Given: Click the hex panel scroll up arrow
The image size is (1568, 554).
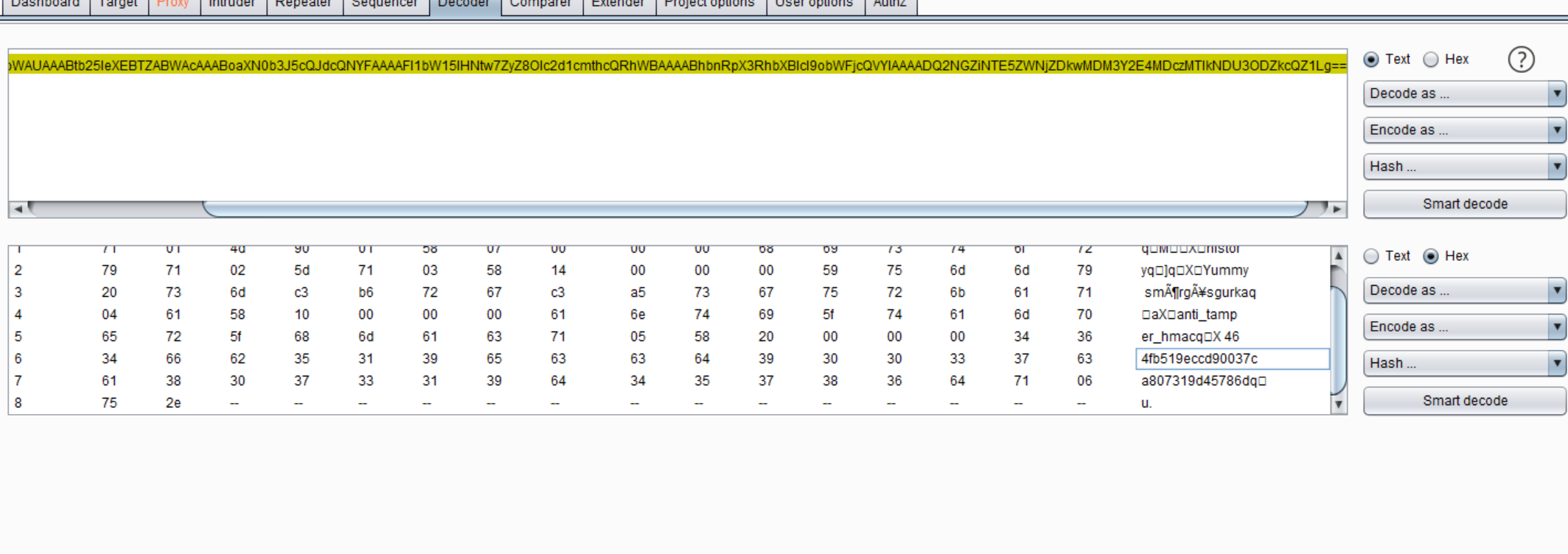Looking at the screenshot, I should pyautogui.click(x=1339, y=256).
